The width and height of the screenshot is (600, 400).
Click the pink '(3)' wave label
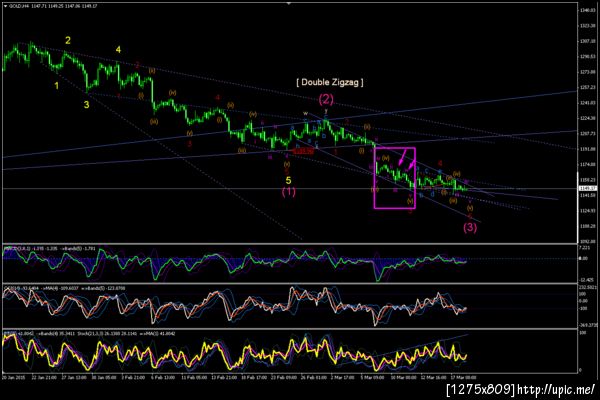point(470,227)
